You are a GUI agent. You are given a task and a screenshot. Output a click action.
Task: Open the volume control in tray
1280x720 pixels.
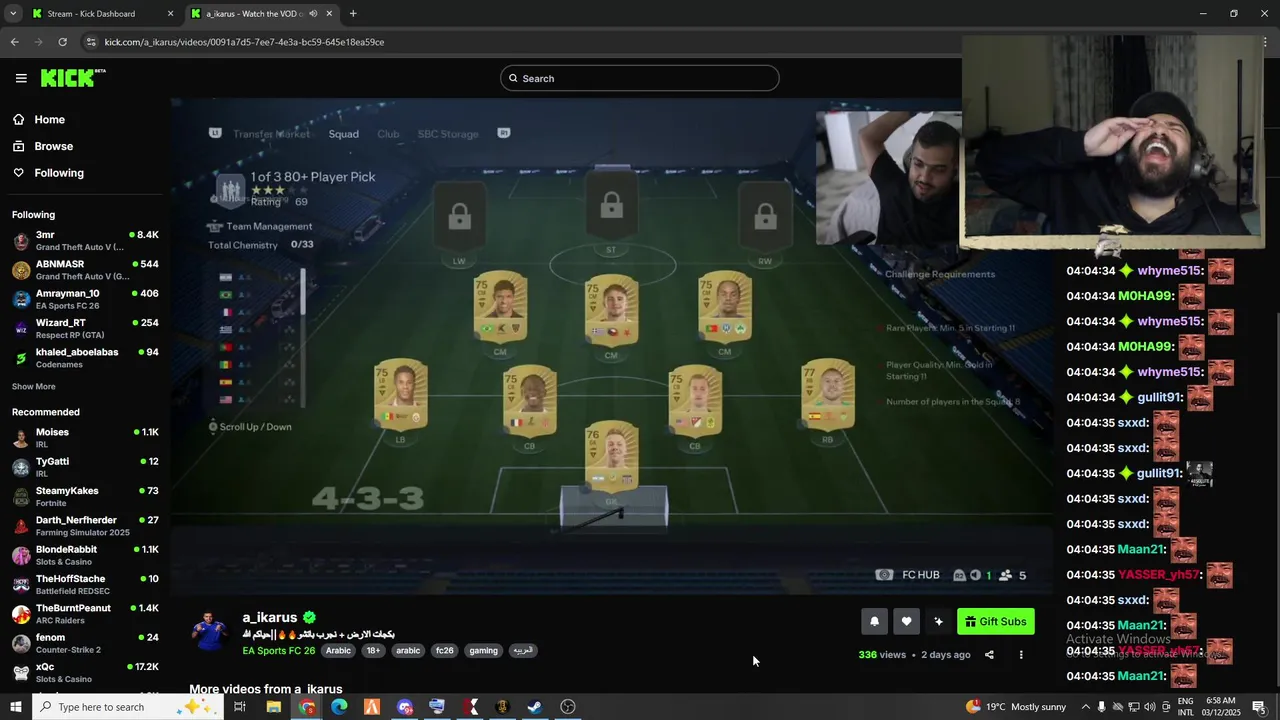[1150, 707]
